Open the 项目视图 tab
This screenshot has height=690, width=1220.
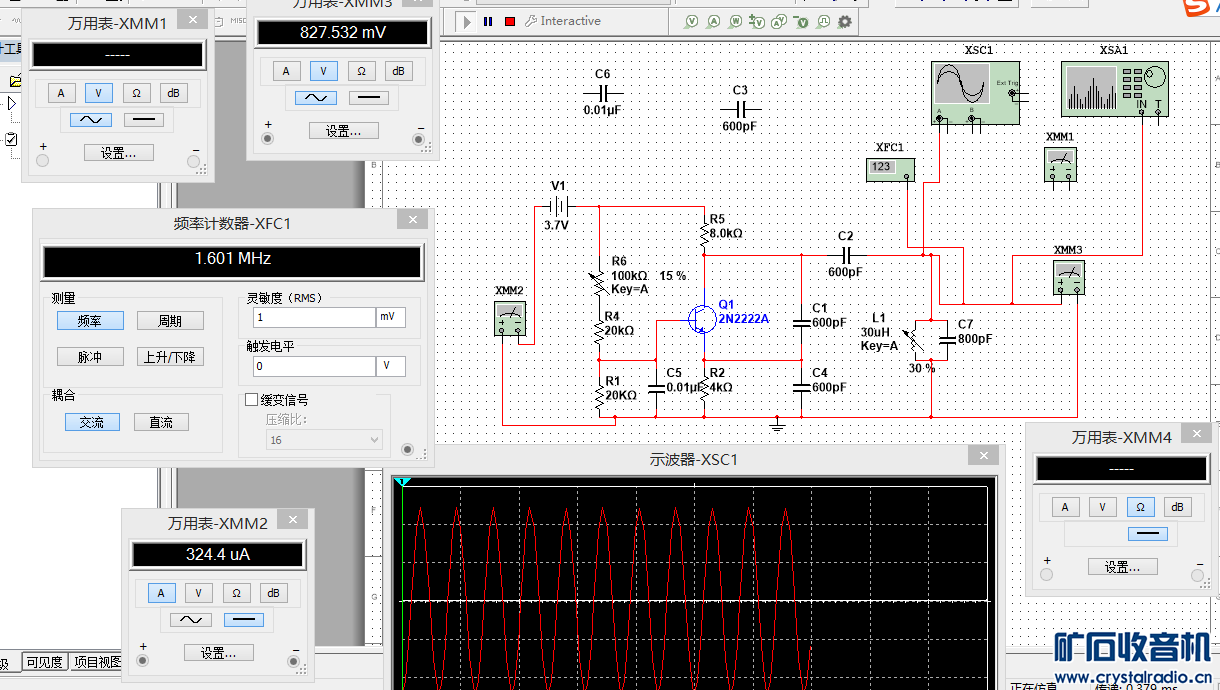pyautogui.click(x=96, y=662)
